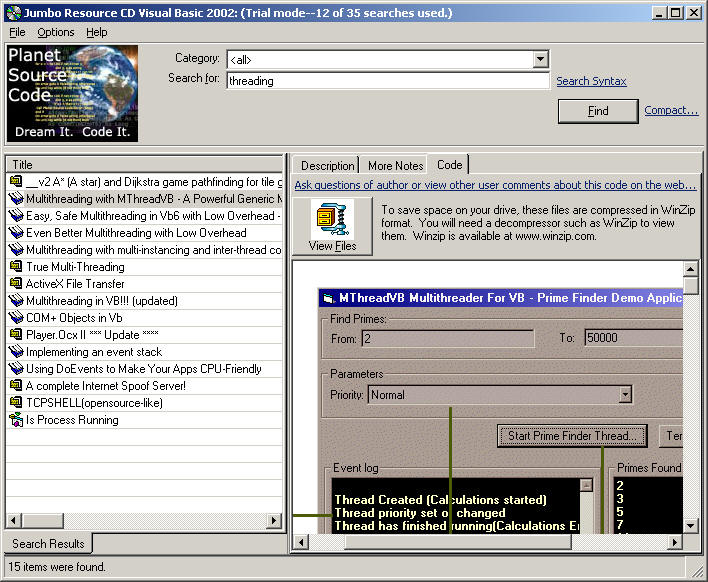This screenshot has height=582, width=708.
Task: Click the icon beside 'COM+ Objects in Vb'
Action: coord(16,317)
